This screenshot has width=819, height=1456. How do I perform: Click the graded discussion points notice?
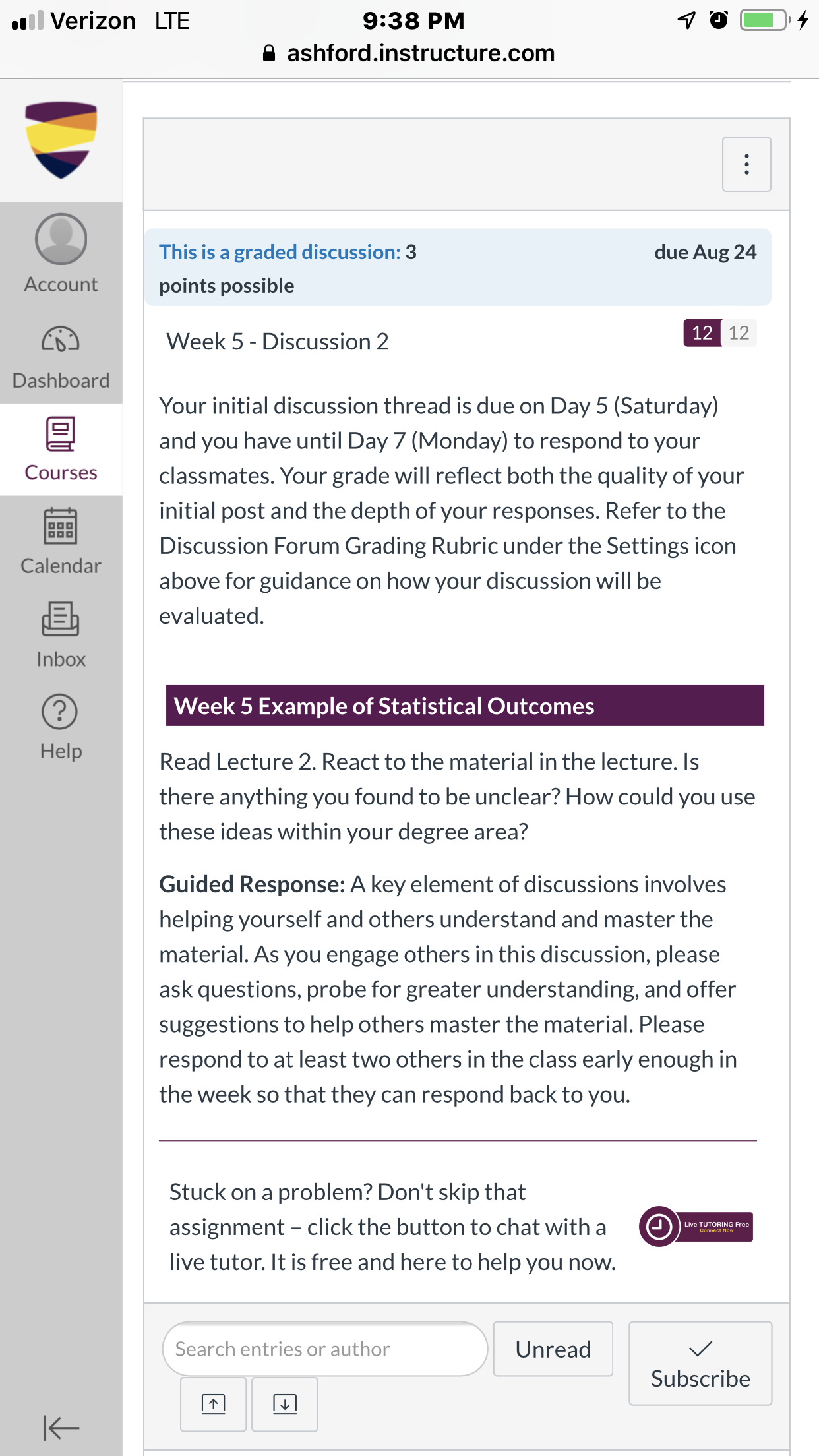pyautogui.click(x=458, y=268)
